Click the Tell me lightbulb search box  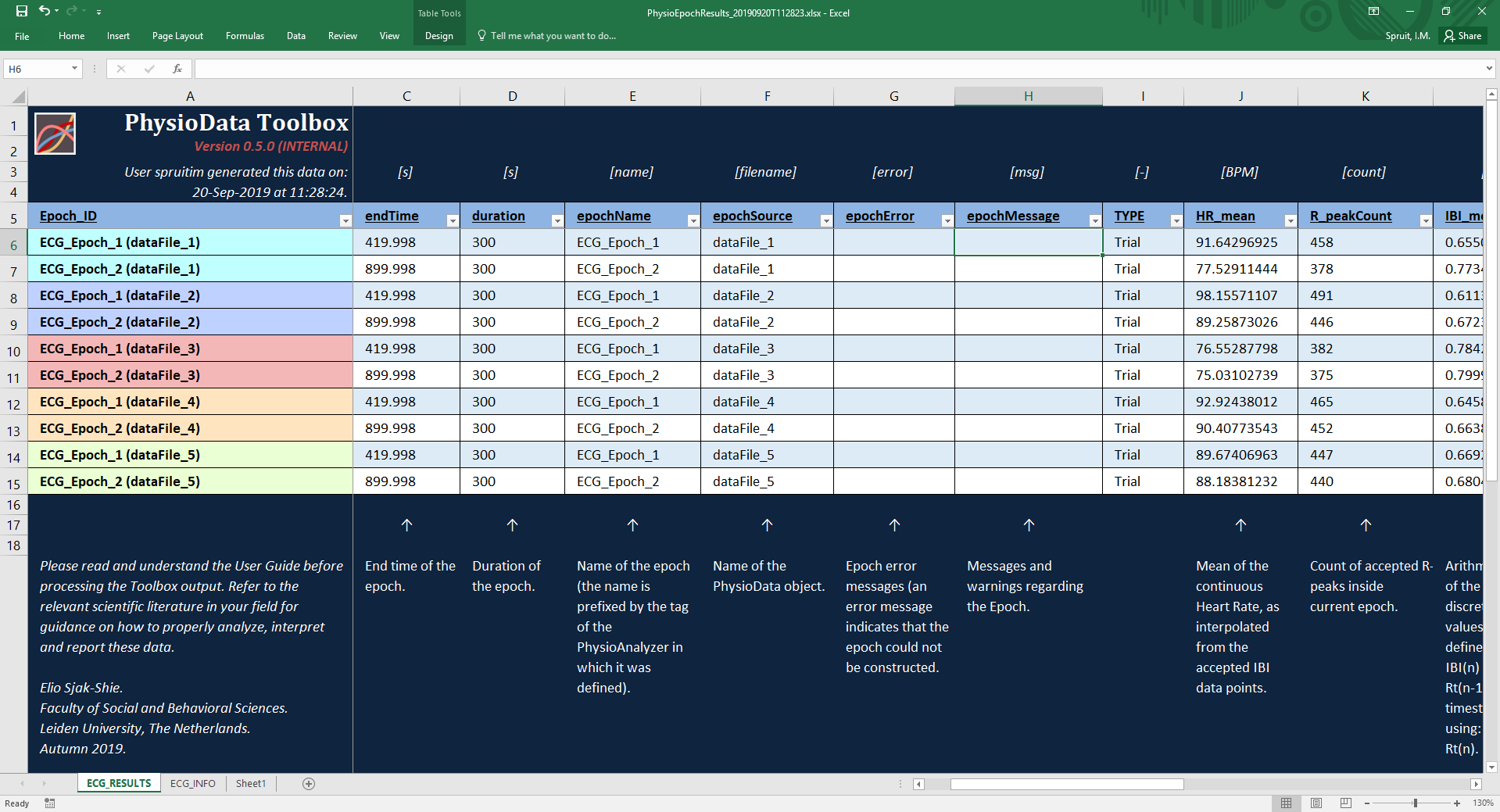(546, 36)
